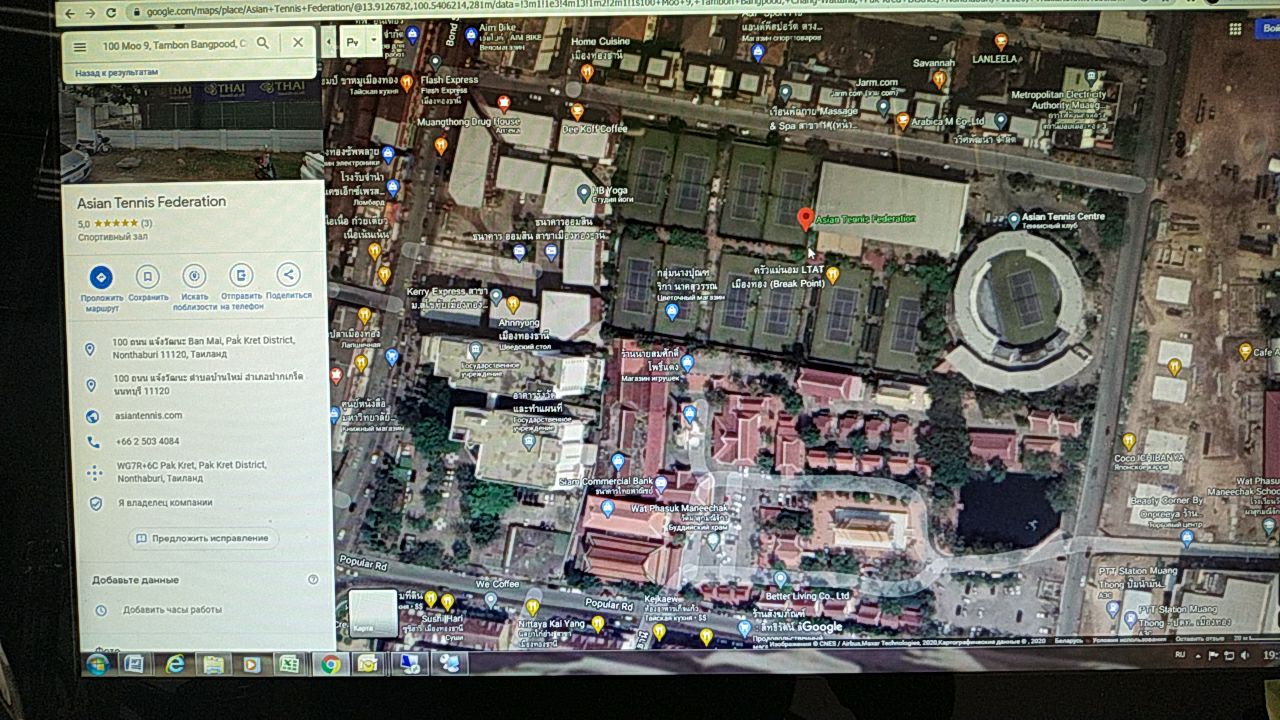This screenshot has height=720, width=1280.
Task: Open the Google Maps hamburger menu
Action: [80, 46]
